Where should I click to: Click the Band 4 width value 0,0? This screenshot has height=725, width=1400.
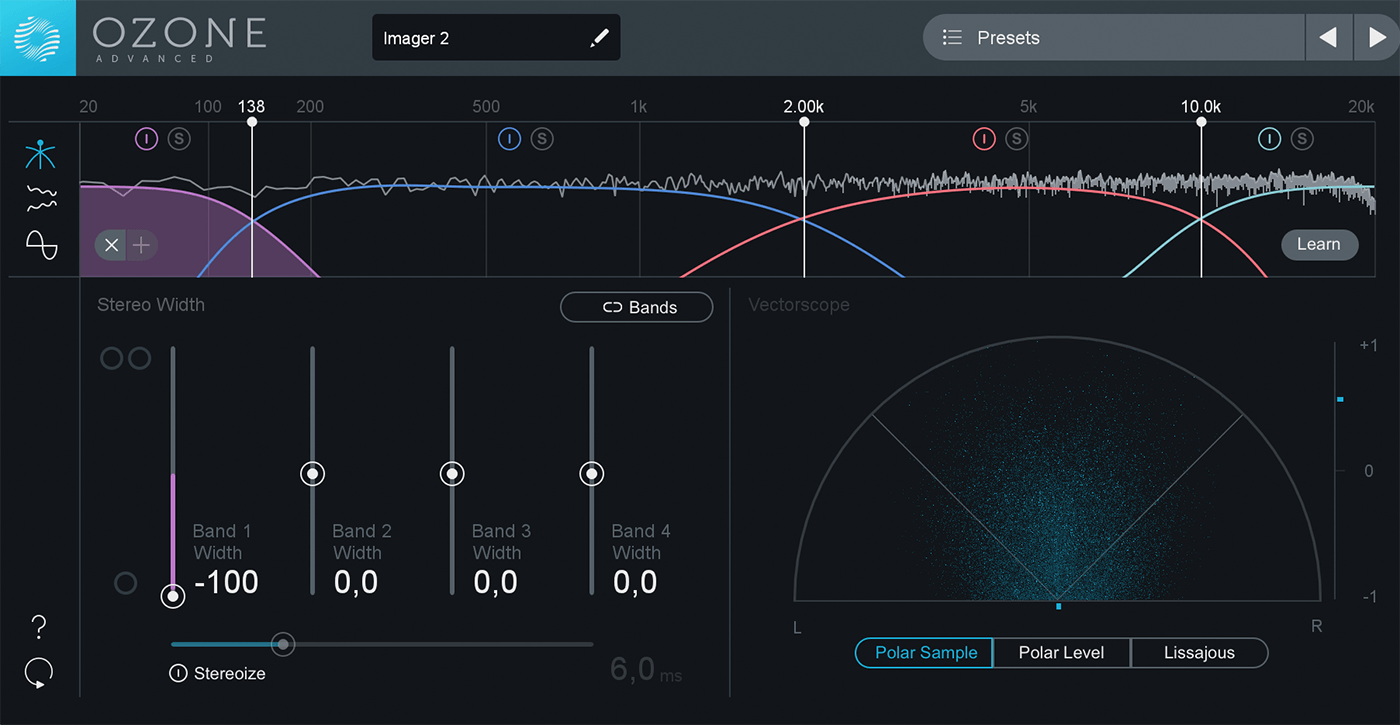point(636,582)
